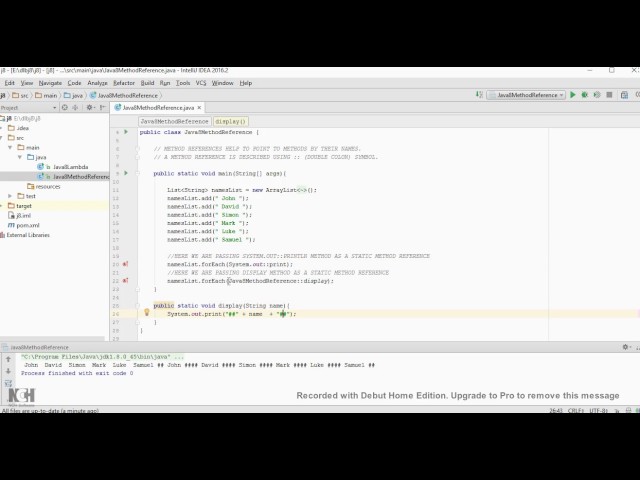Open the run configuration JavaMethodReference dropdown

tap(527, 95)
